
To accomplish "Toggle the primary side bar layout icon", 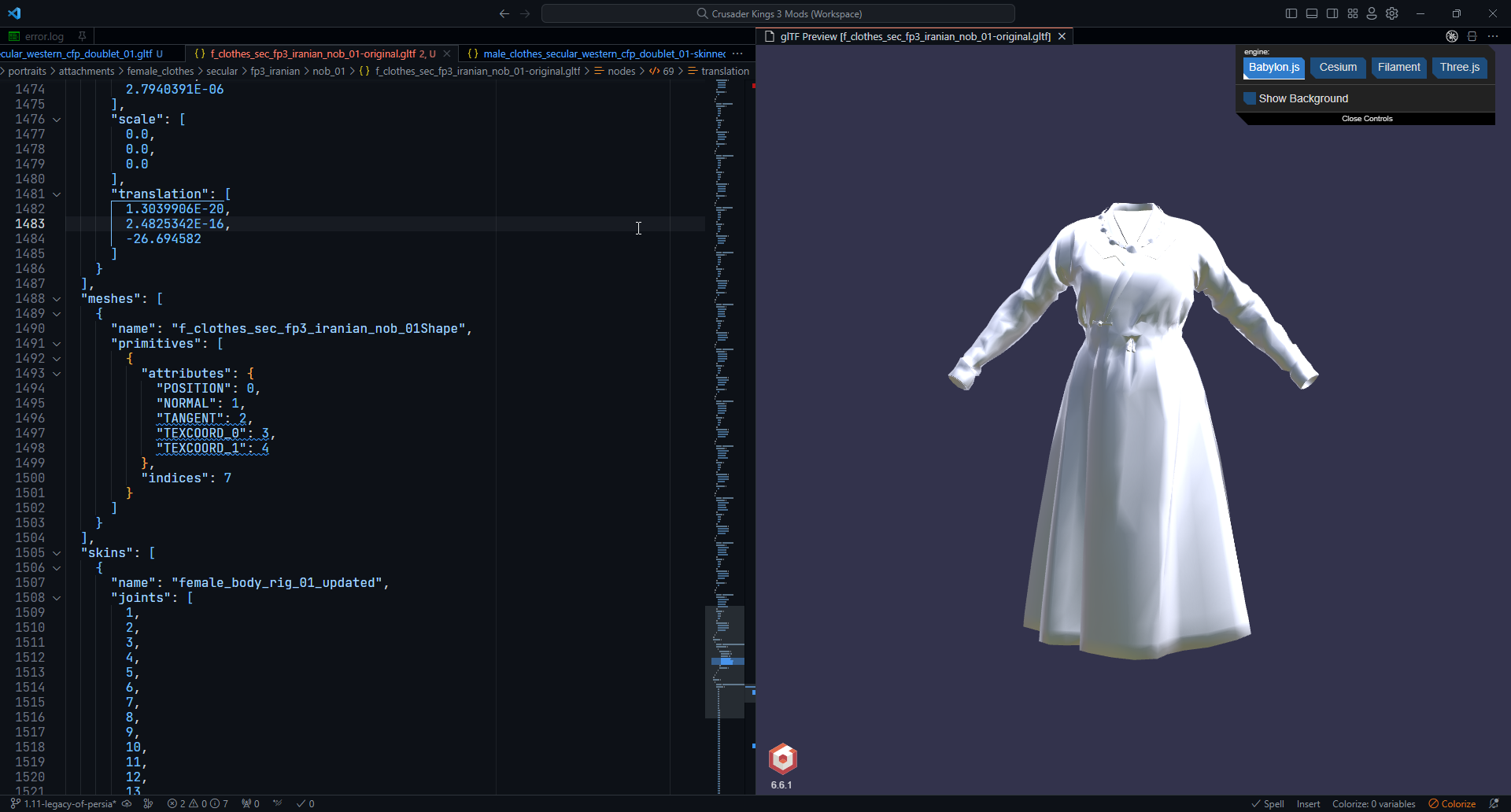I will coord(1291,13).
